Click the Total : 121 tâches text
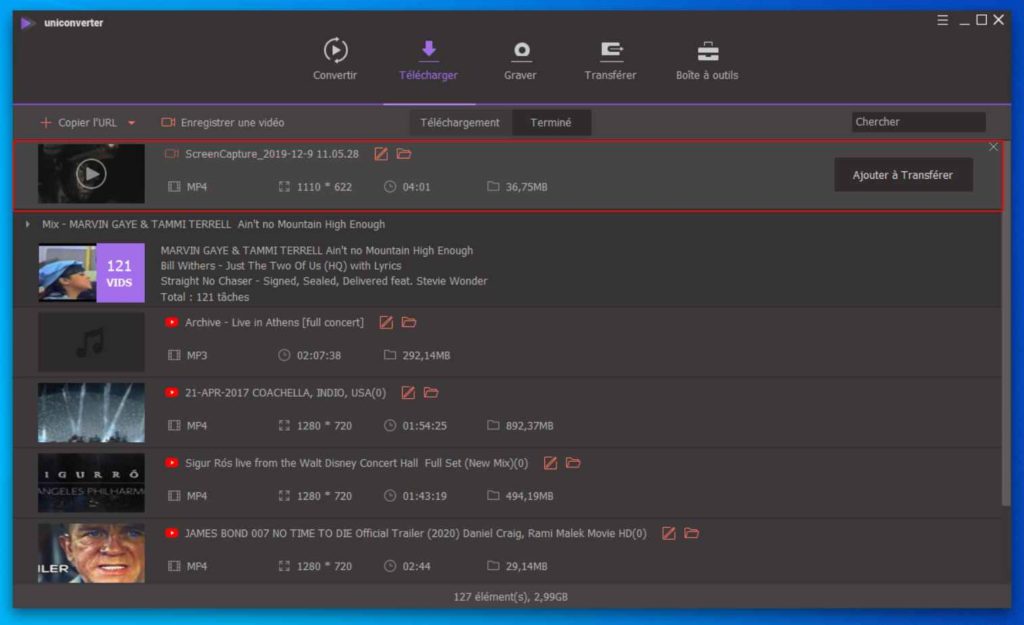 click(205, 297)
